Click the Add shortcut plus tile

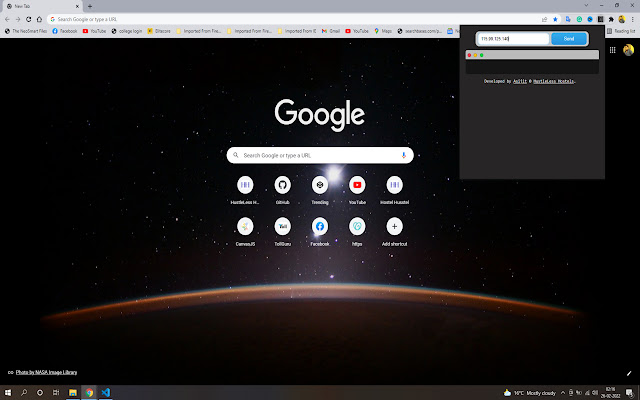point(394,227)
